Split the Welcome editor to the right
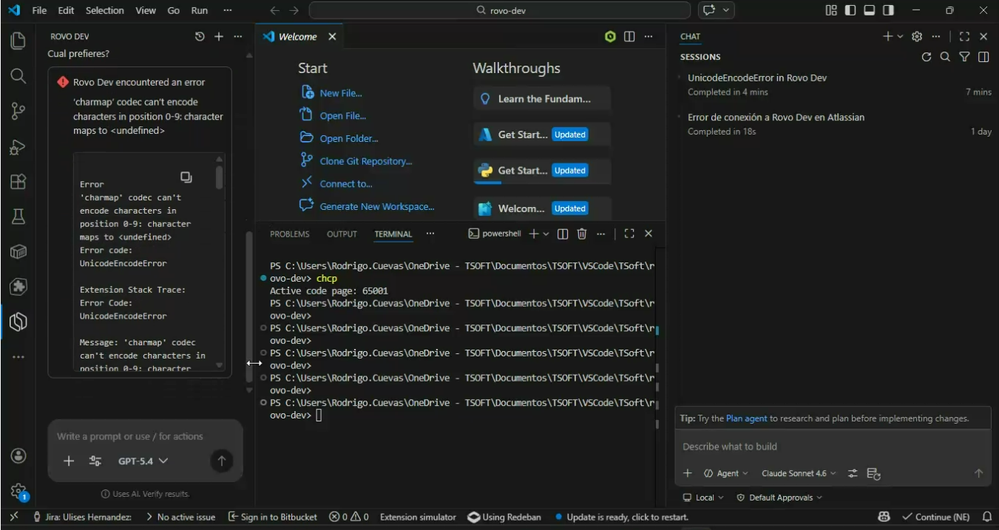Image resolution: width=999 pixels, height=530 pixels. coord(629,37)
